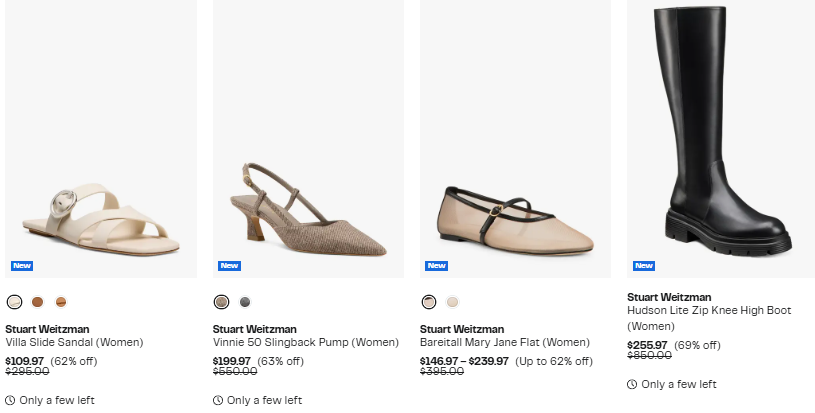Click the clock icon under Vinnie 50 Slingback Pump
Viewport: 815px width, 413px height.
pyautogui.click(x=218, y=400)
